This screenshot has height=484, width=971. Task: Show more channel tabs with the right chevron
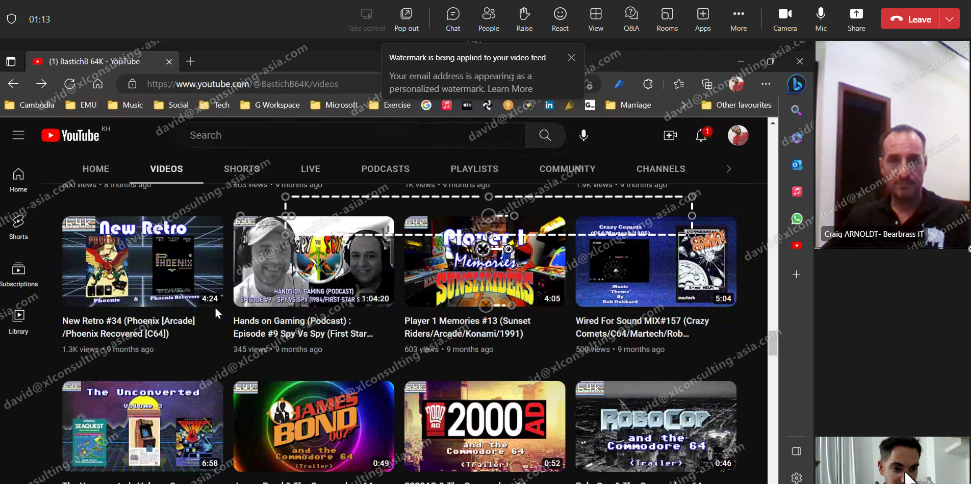728,169
